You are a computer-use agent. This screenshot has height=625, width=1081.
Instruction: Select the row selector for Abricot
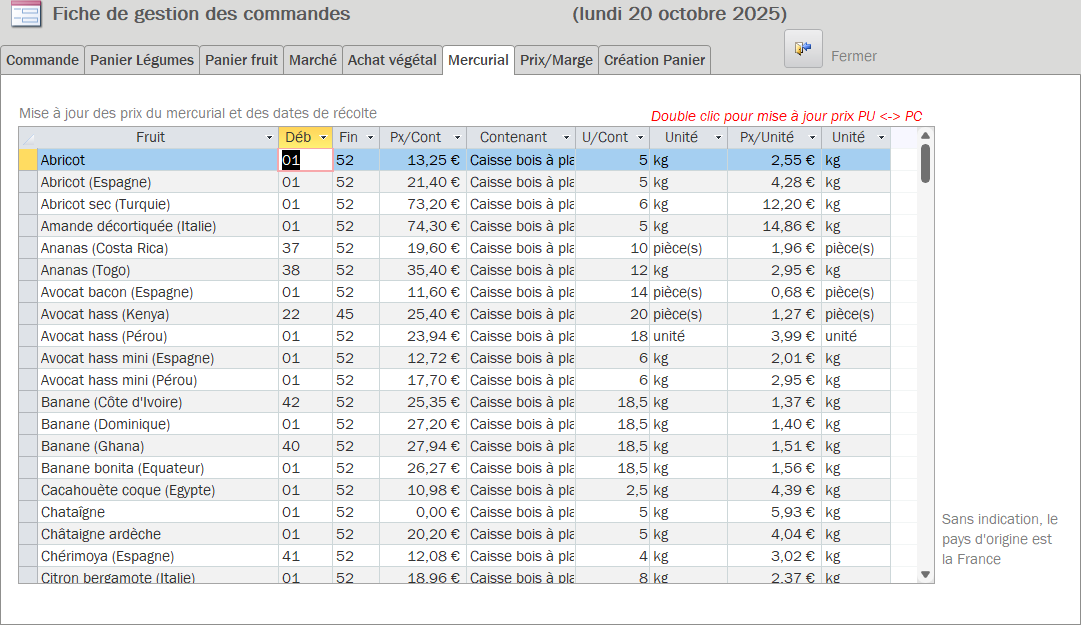point(28,160)
